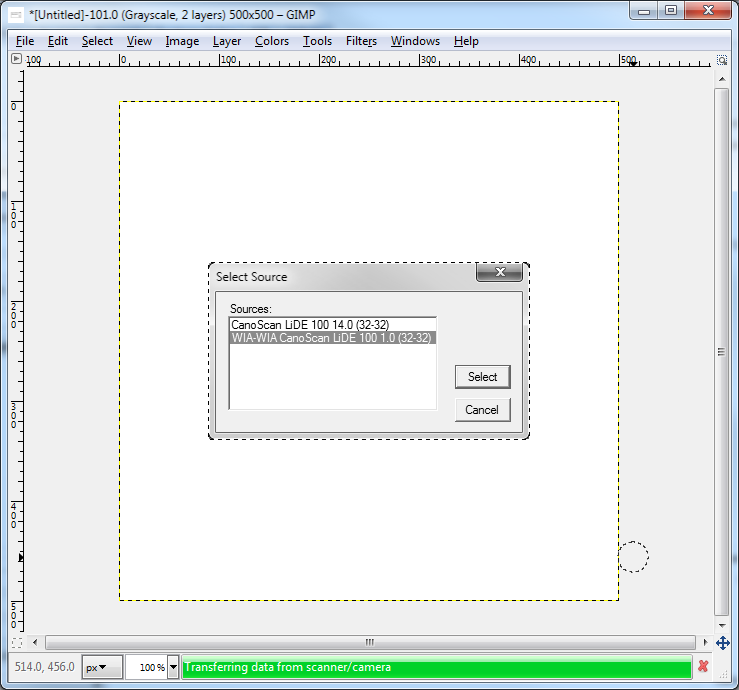Open the image menu triangle at ruler corner

(x=16, y=59)
